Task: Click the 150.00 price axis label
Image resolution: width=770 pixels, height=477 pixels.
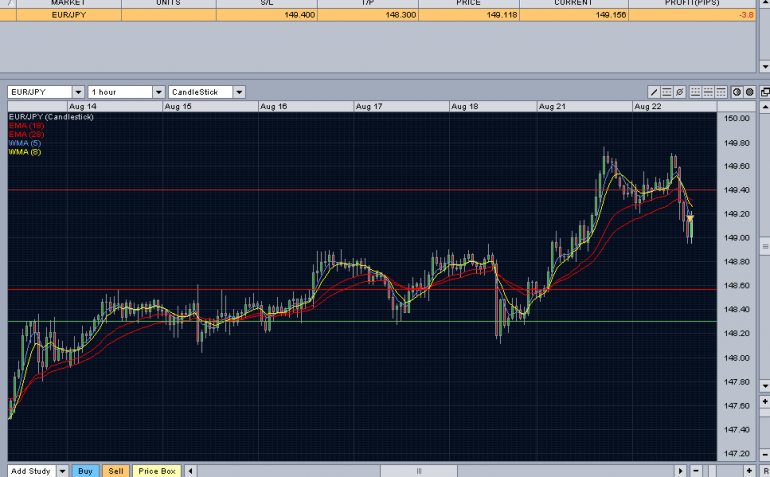Action: point(737,118)
